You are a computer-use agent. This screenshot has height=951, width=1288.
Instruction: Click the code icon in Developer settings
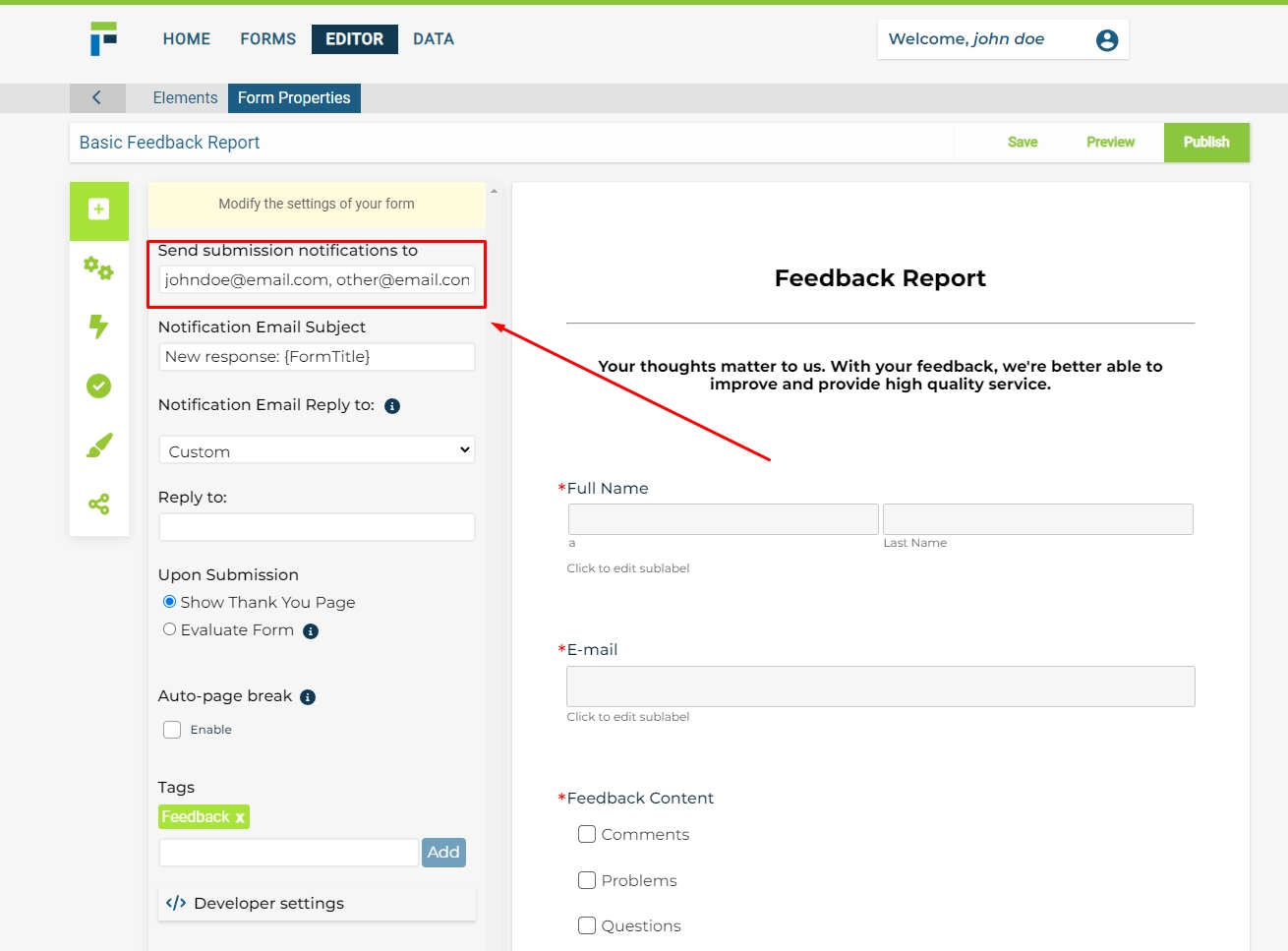point(176,903)
